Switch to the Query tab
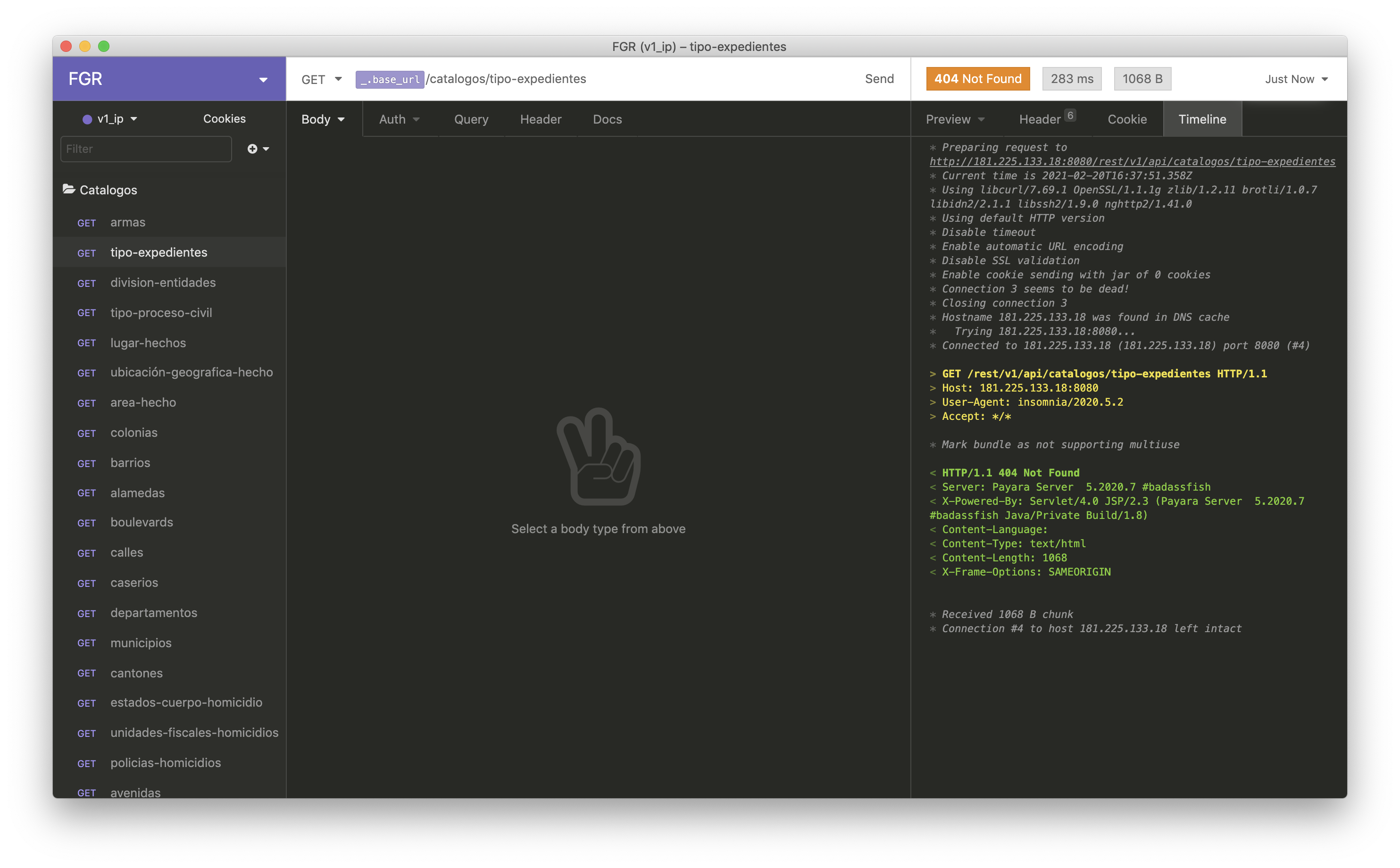 click(x=471, y=119)
